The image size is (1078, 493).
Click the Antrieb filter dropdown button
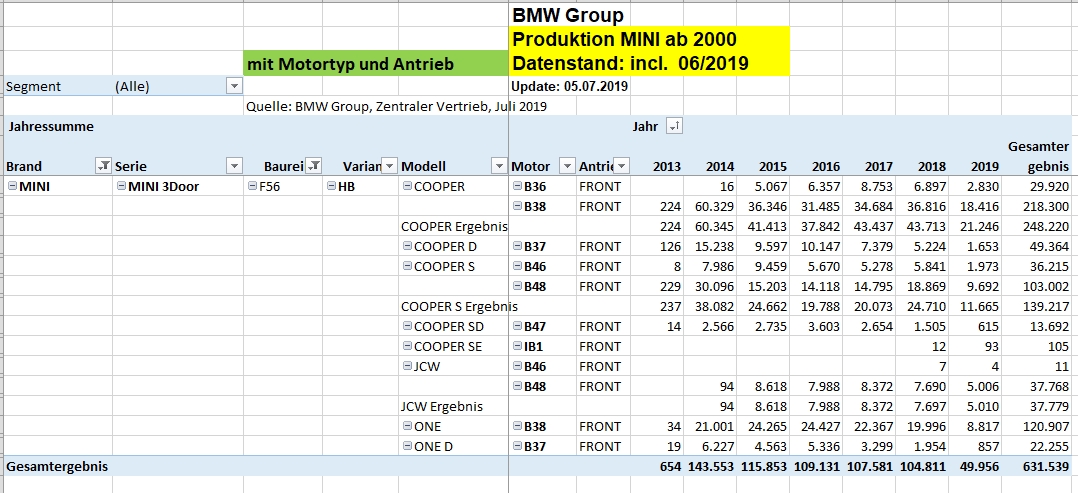[x=621, y=166]
